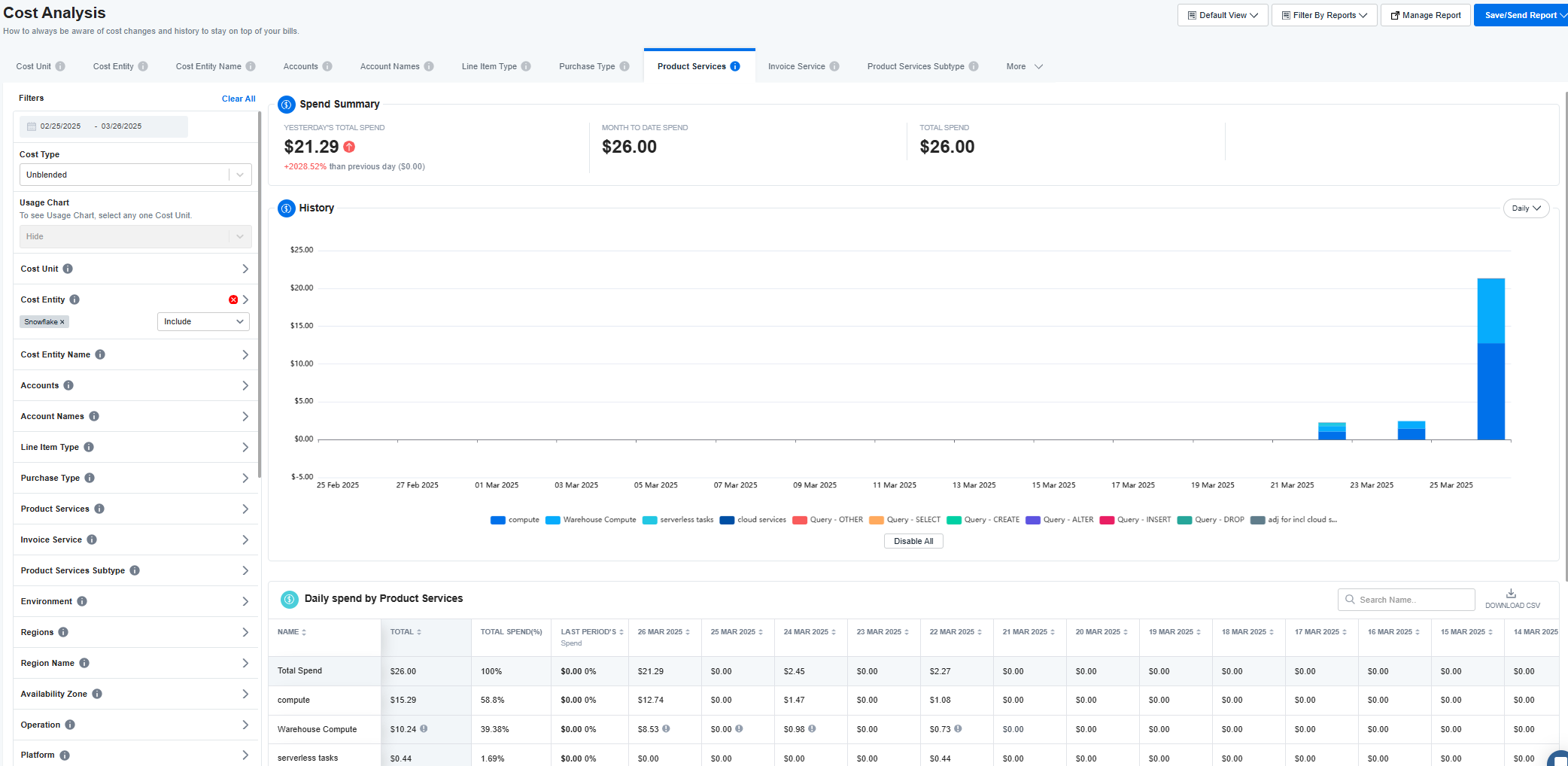Remove the Cost Entity filter with the red X icon
The width and height of the screenshot is (1568, 766).
(233, 299)
